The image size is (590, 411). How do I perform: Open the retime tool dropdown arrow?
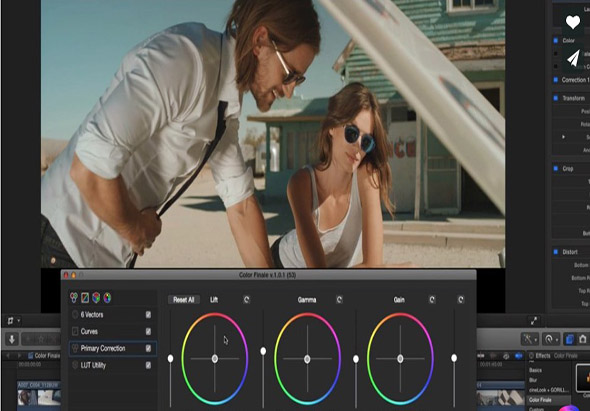coord(557,339)
